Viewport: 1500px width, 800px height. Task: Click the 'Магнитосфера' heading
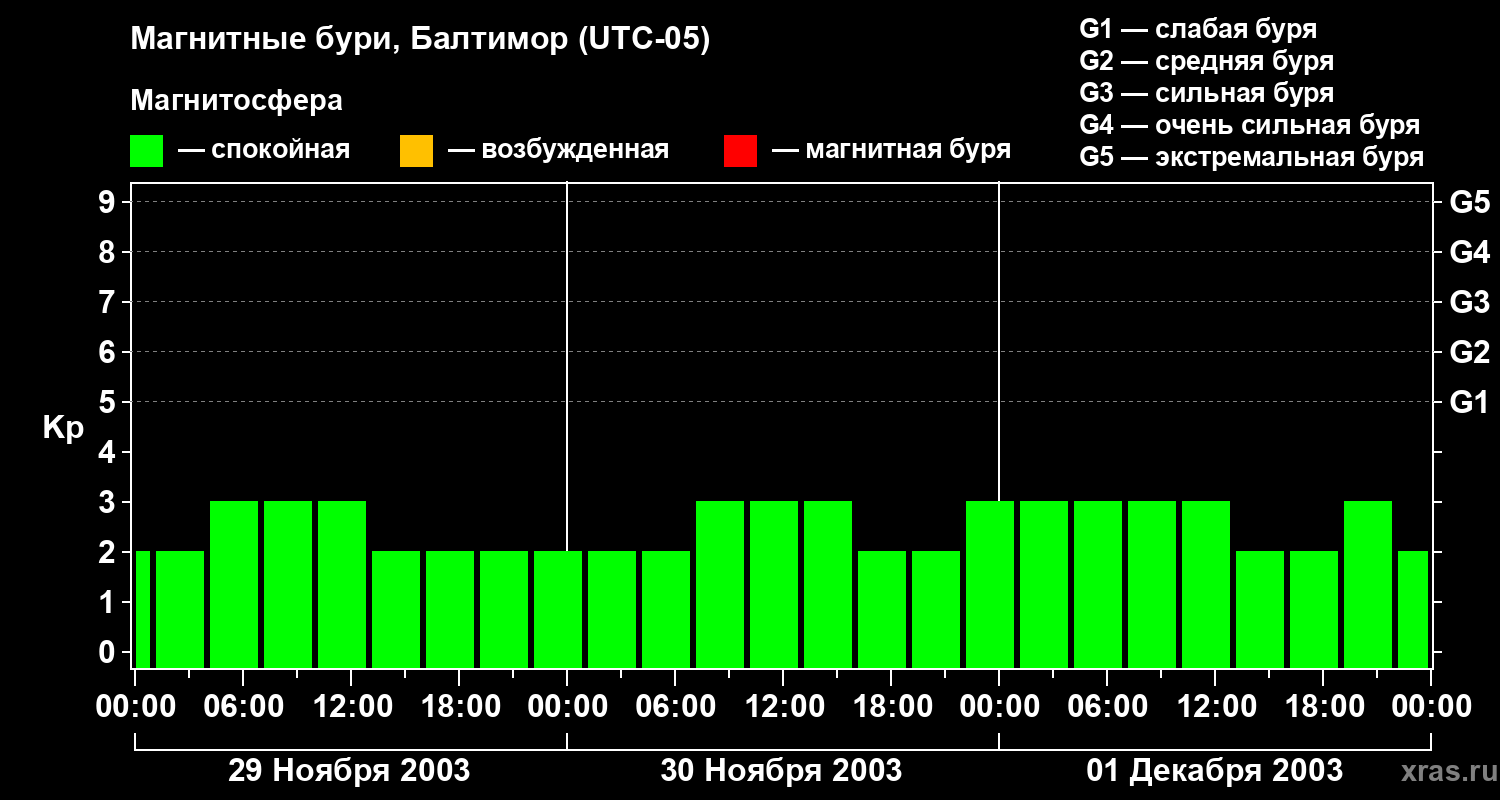(236, 101)
